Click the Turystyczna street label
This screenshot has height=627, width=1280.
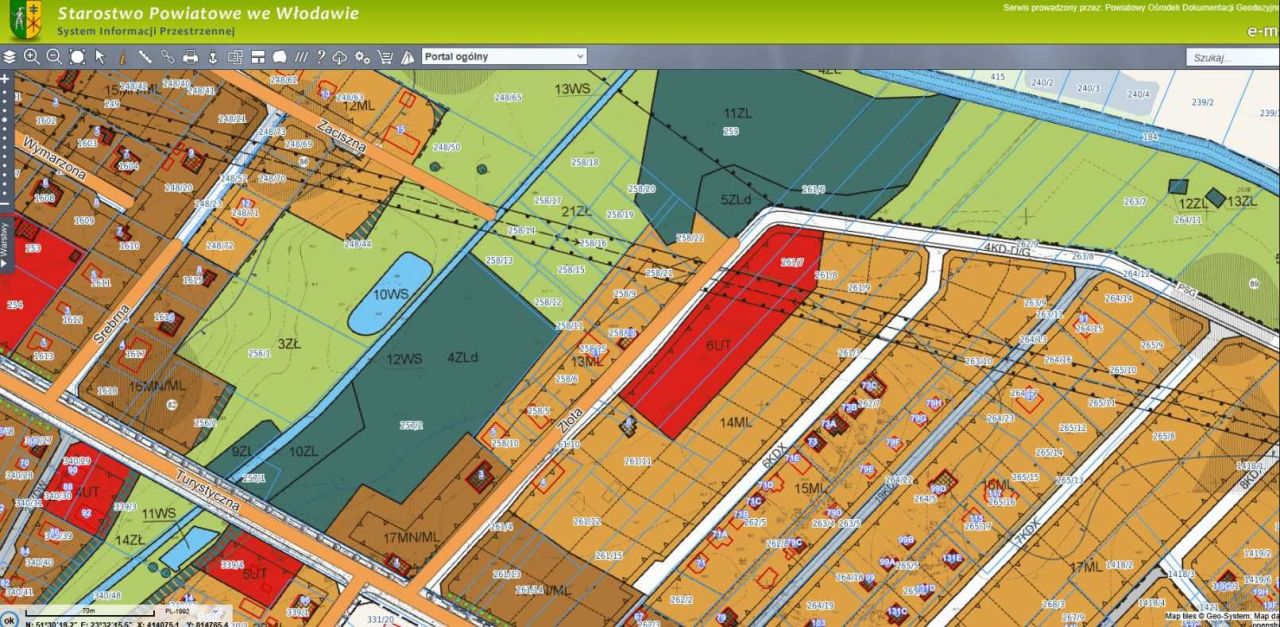208,488
